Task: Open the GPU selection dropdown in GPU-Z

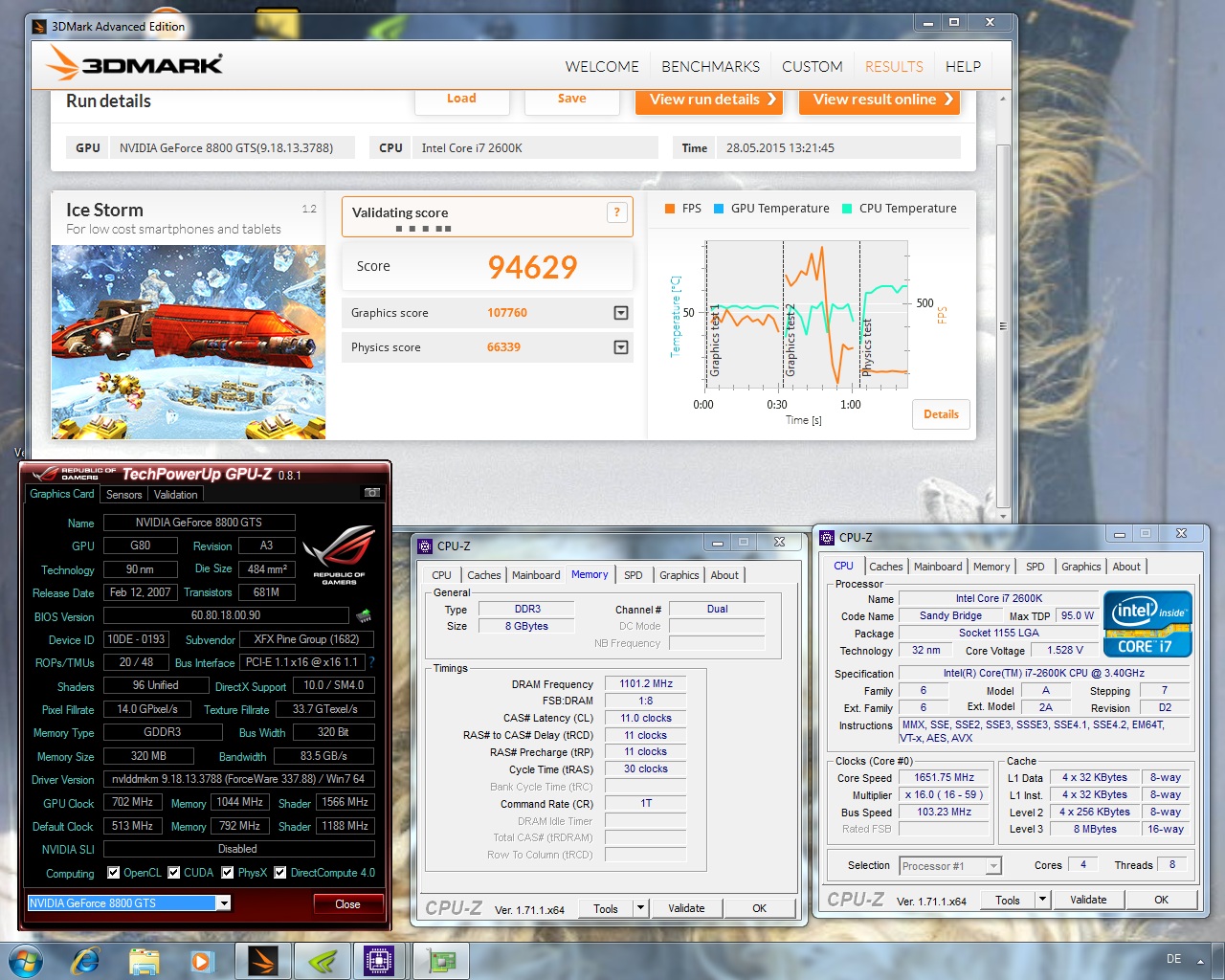Action: pos(223,902)
